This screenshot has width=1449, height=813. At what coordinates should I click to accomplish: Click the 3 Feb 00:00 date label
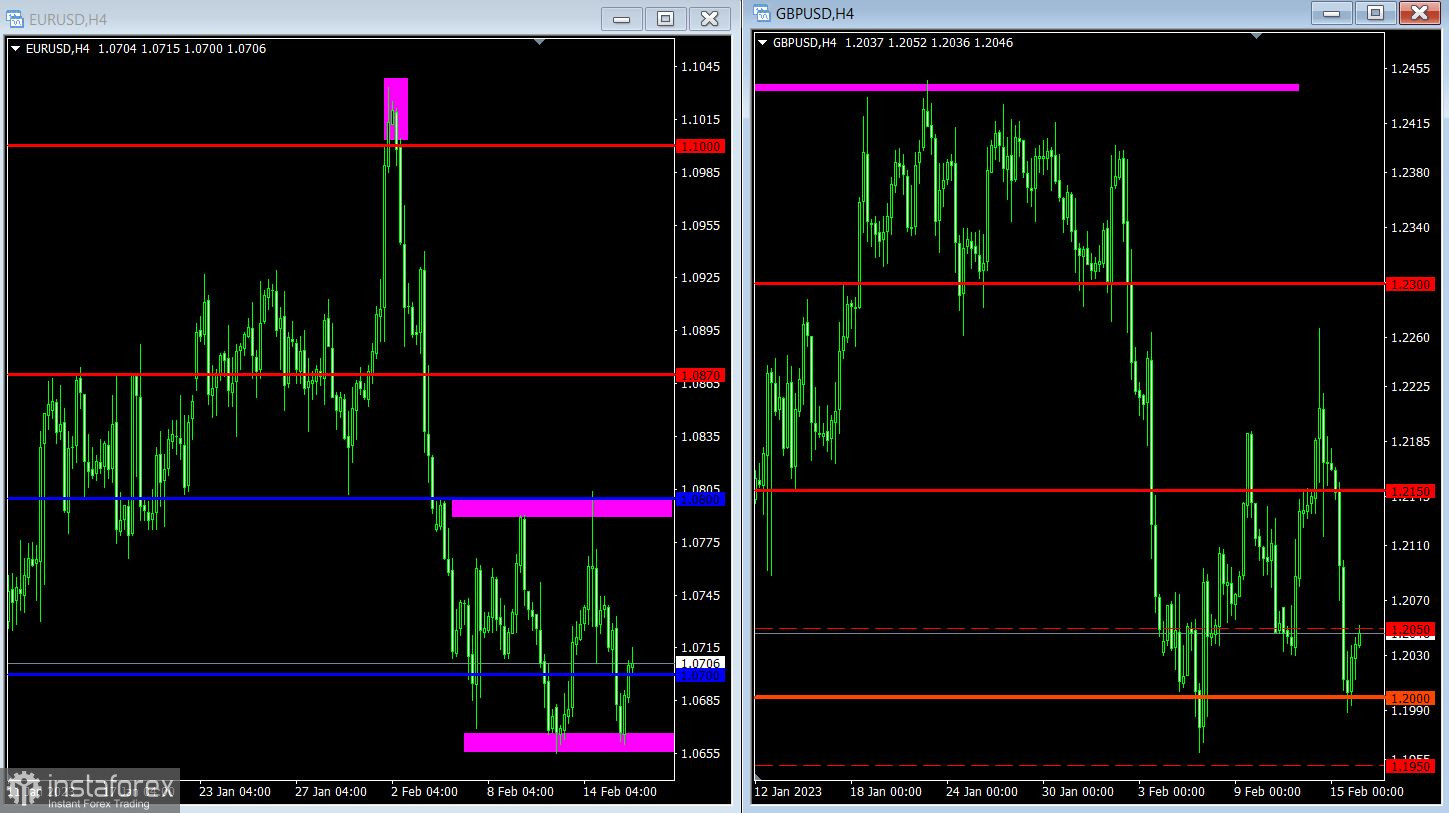click(1171, 791)
